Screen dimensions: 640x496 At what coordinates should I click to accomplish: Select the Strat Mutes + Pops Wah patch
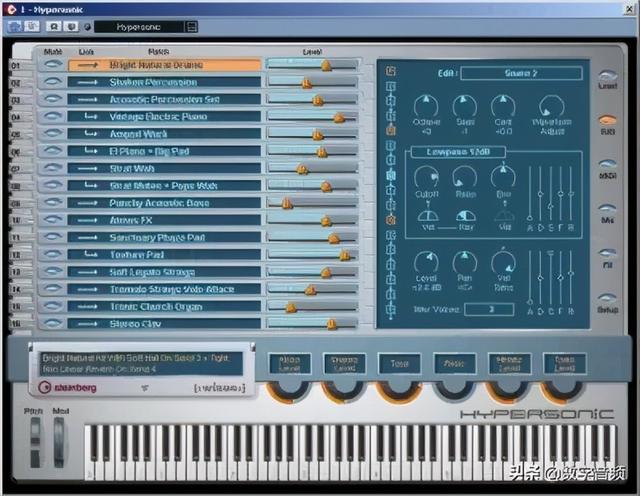point(164,186)
